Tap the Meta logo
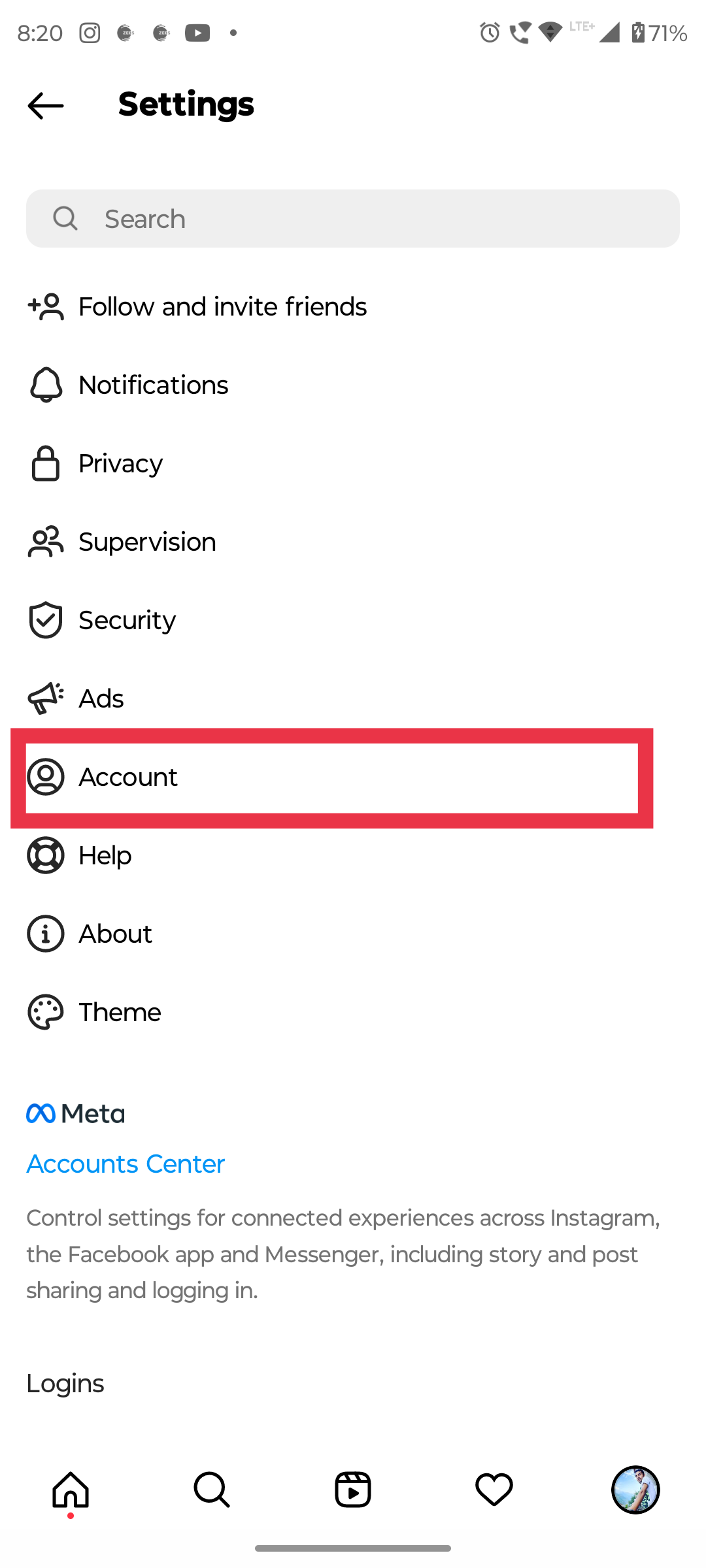Viewport: 706px width, 1568px height. click(75, 1113)
